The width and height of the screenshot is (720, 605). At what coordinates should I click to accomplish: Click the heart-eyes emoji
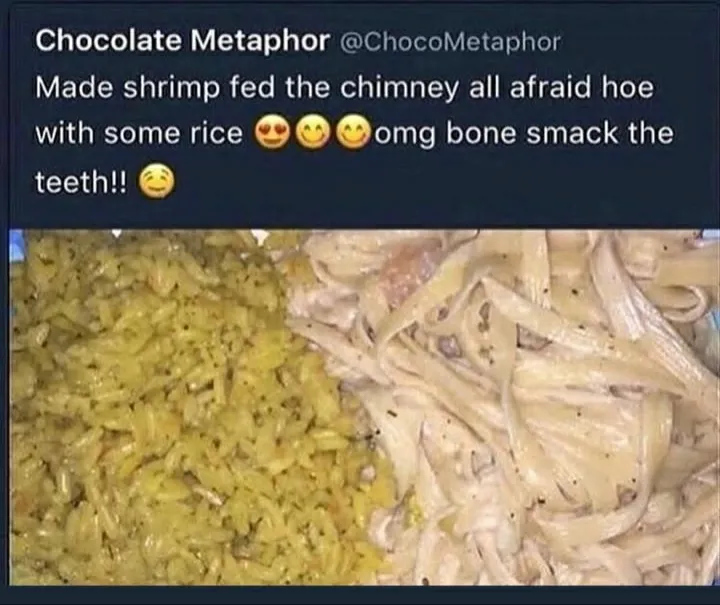pos(273,133)
